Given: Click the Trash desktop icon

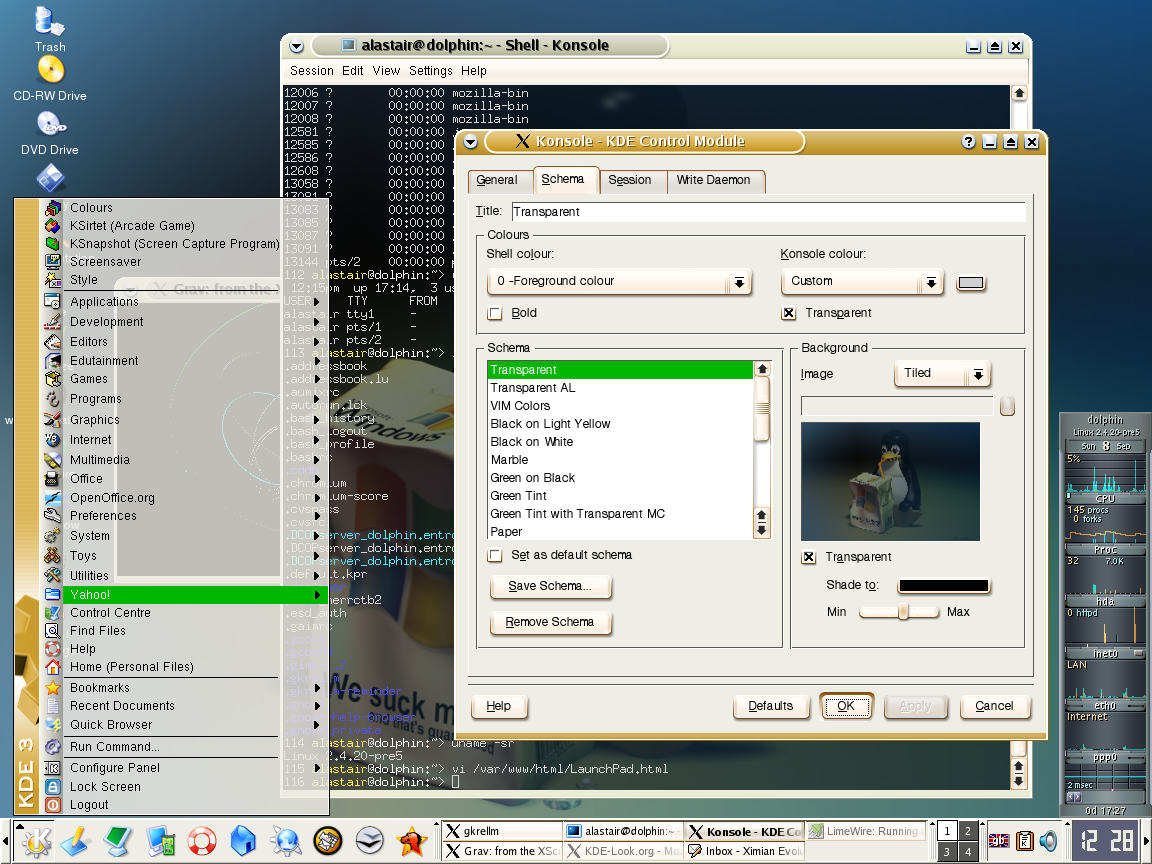Looking at the screenshot, I should point(50,22).
